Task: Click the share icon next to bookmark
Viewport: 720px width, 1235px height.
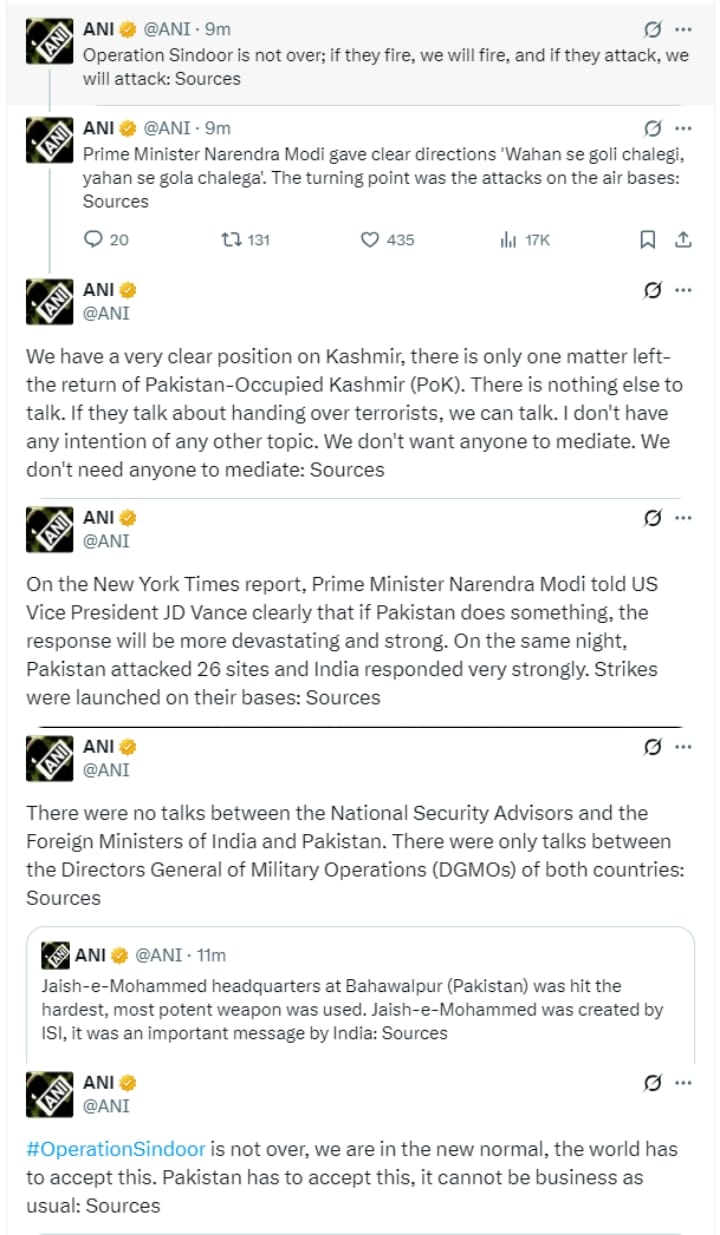Action: click(x=683, y=239)
